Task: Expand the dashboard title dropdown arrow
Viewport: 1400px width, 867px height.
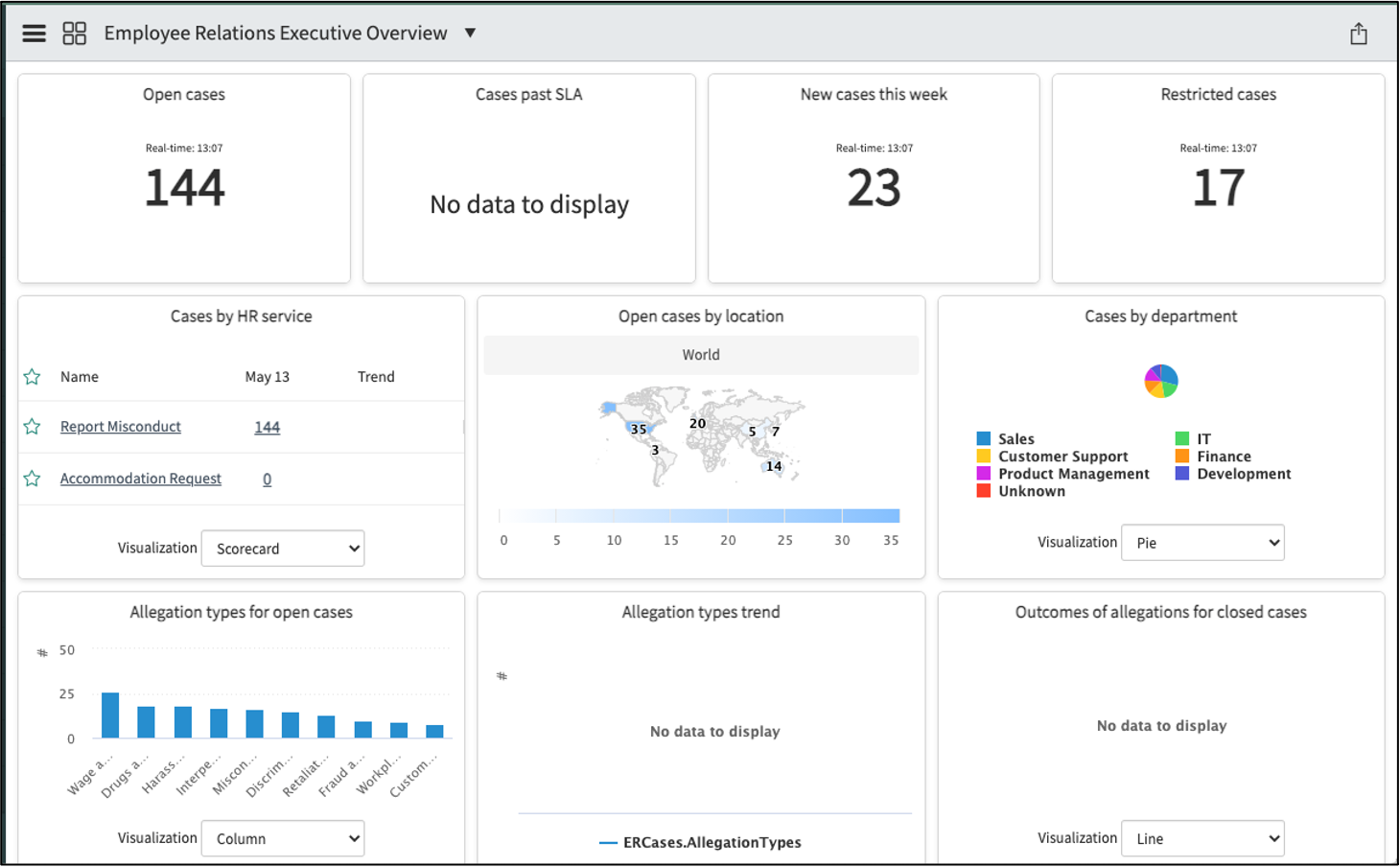Action: (470, 33)
